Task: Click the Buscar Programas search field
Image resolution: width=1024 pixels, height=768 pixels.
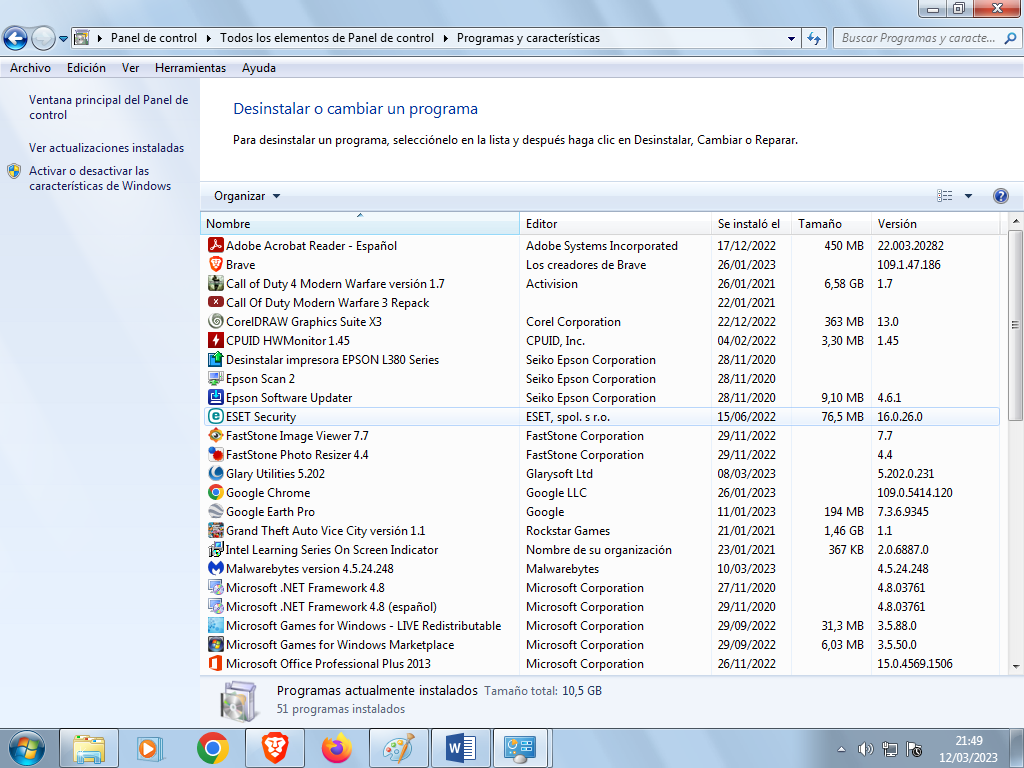Action: tap(920, 38)
